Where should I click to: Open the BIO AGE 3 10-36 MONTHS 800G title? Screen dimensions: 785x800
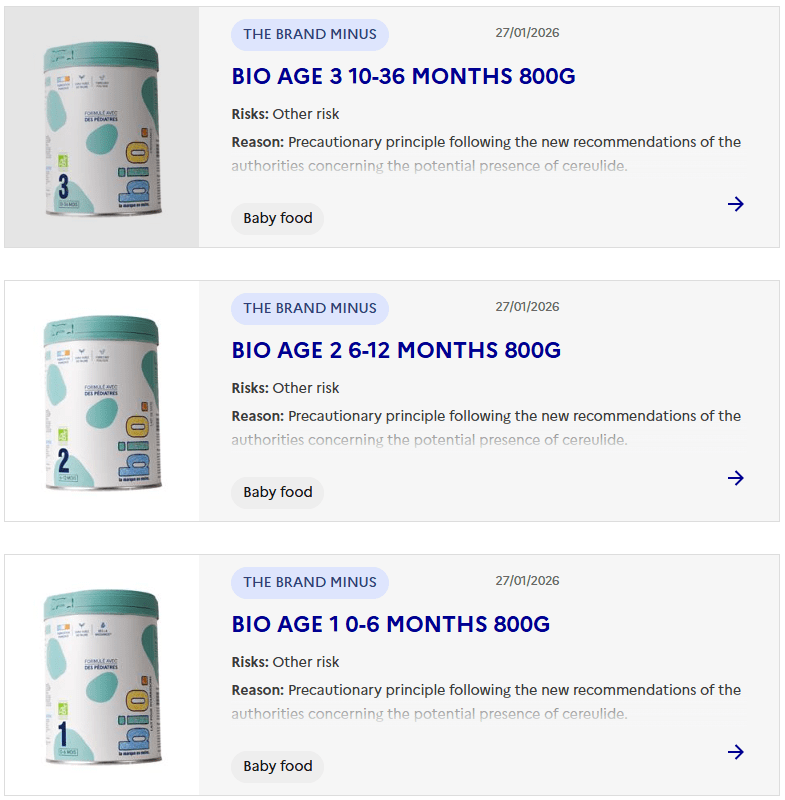[403, 77]
